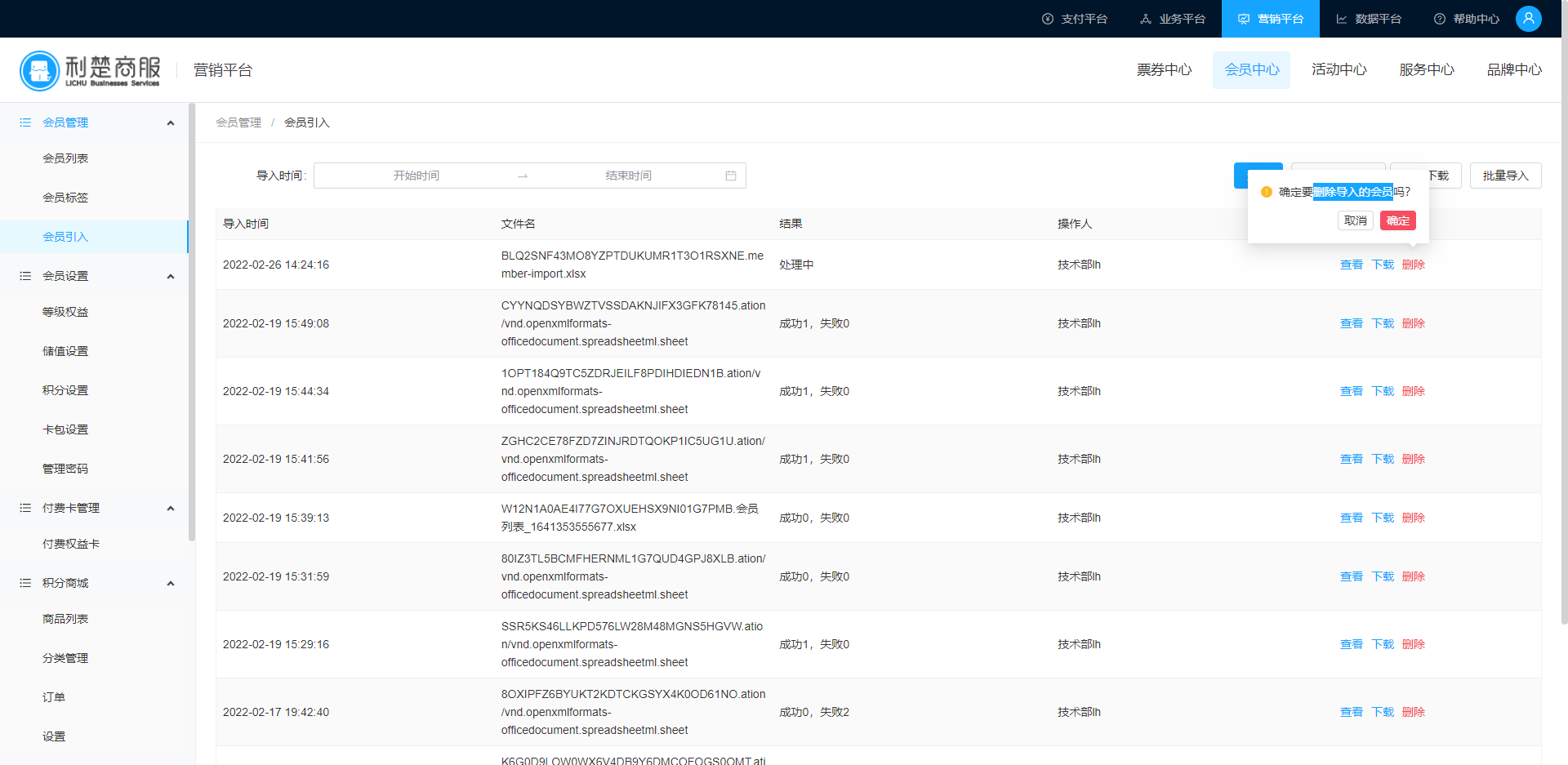This screenshot has height=765, width=1568.
Task: Cancel the delete confirmation with 取消
Action: tap(1356, 220)
